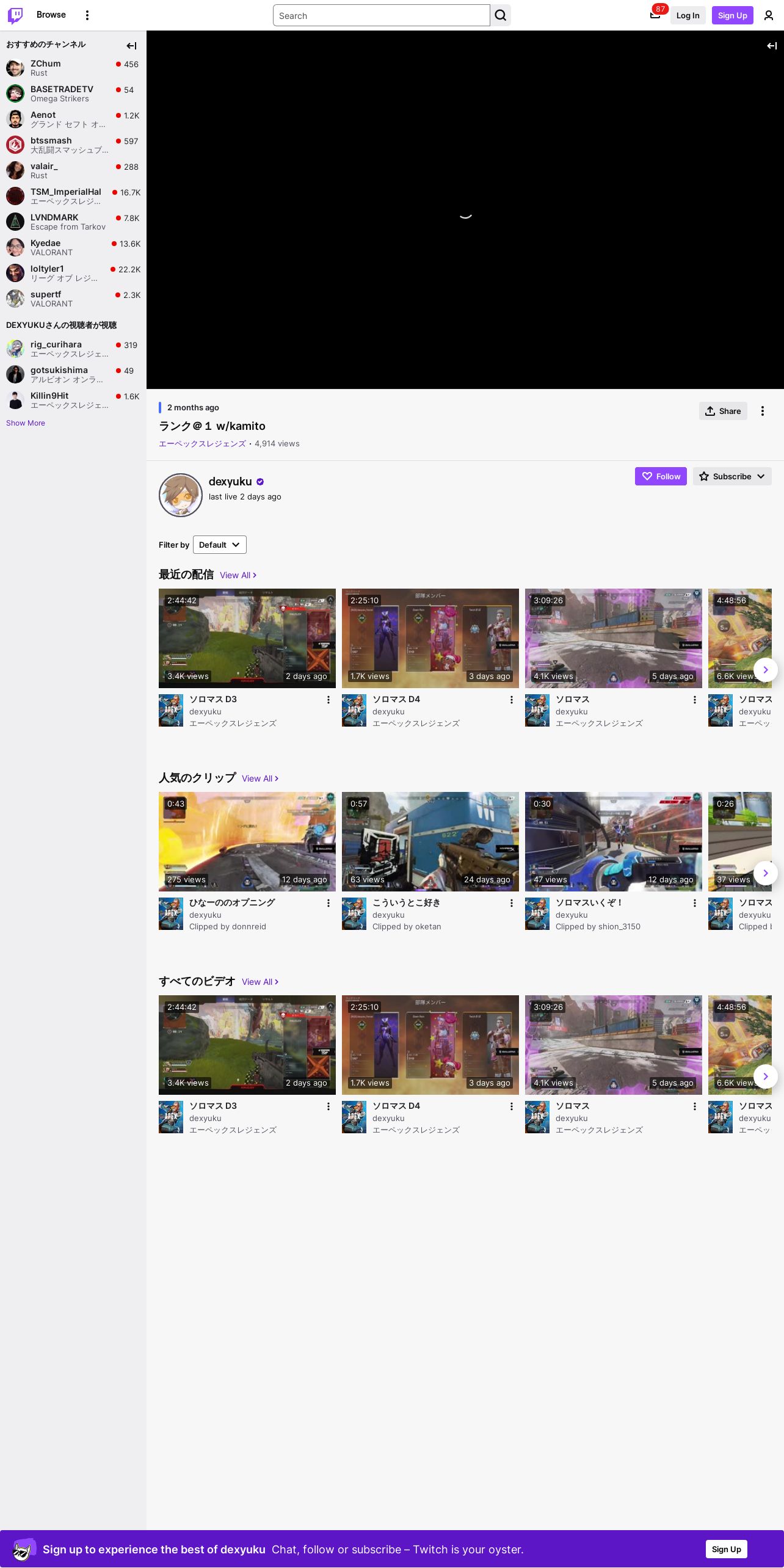This screenshot has height=1568, width=784.
Task: Click the Twitch logo home icon
Action: click(15, 15)
